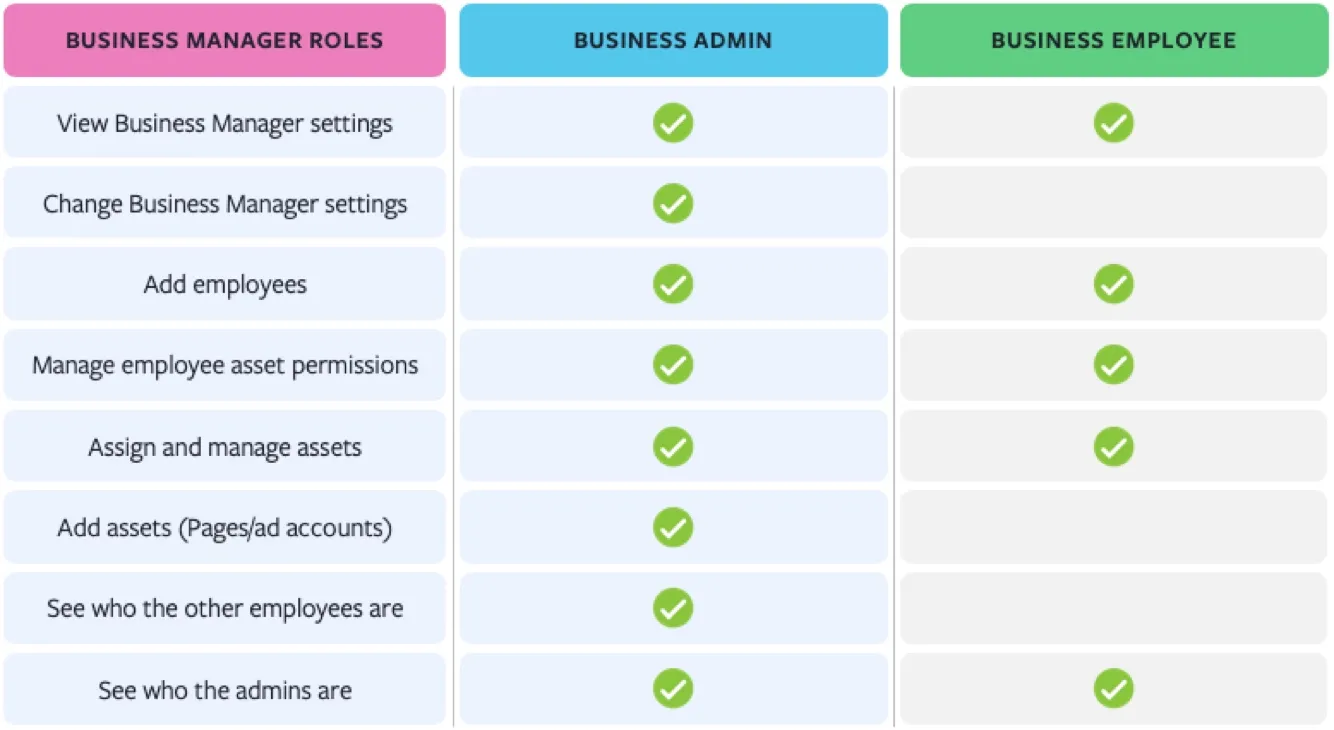1334x730 pixels.
Task: Click the Business Admin checkmark for View Business Manager settings
Action: click(673, 123)
